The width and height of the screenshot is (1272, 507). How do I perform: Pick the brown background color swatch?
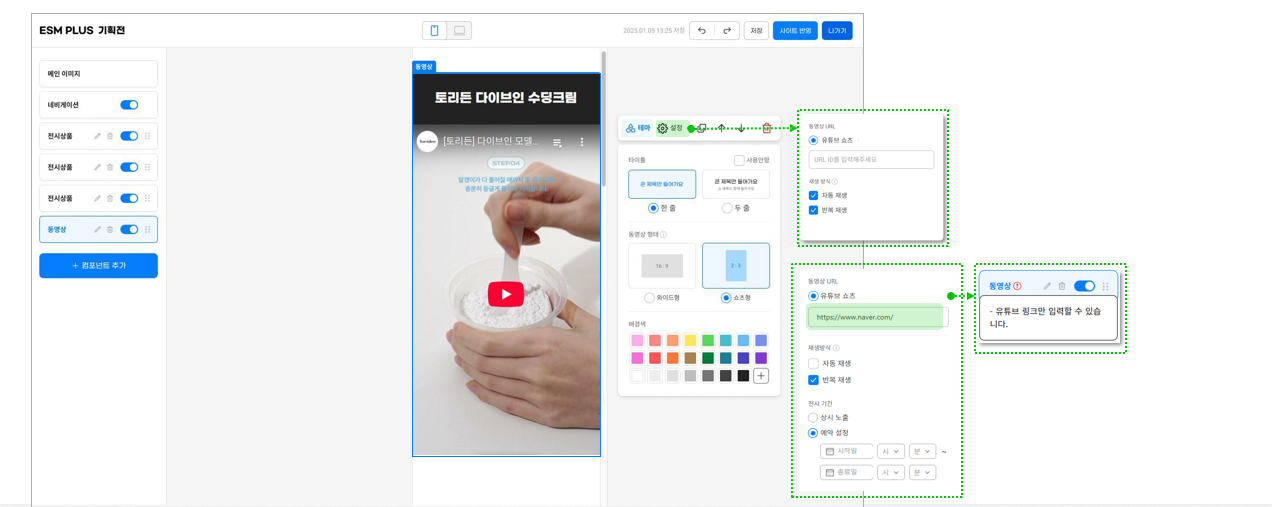click(690, 358)
